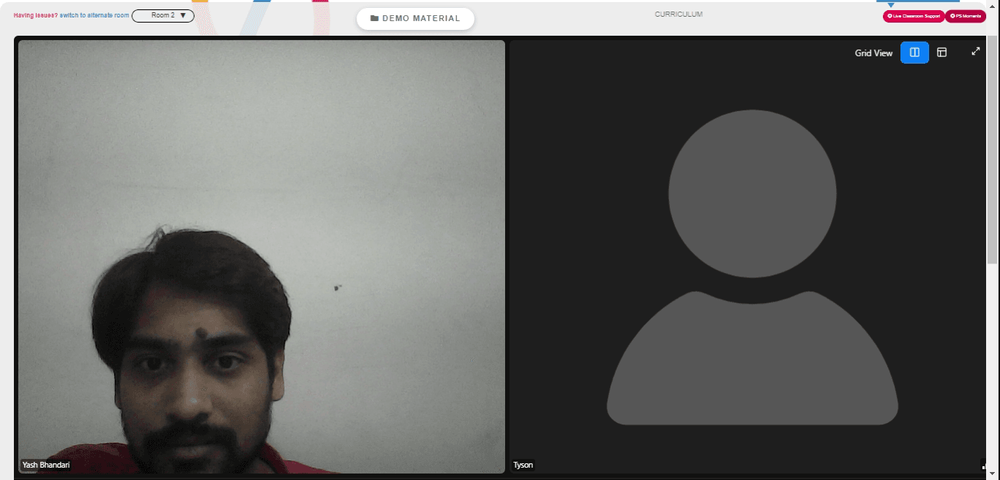Click the Grid View label
This screenshot has height=480, width=1000.
873,53
